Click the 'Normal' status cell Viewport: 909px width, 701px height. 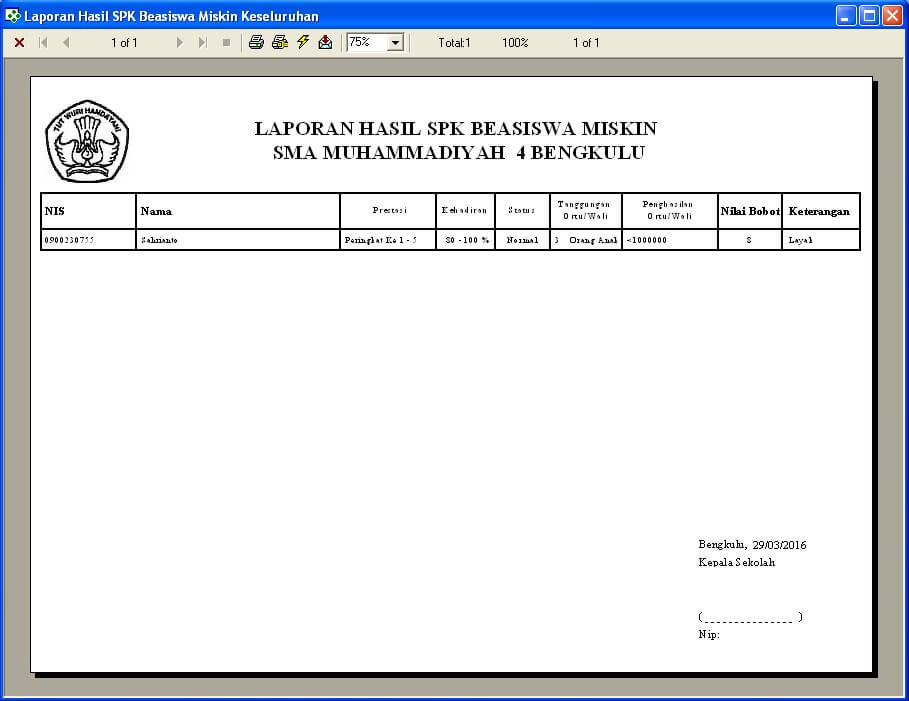tap(522, 240)
